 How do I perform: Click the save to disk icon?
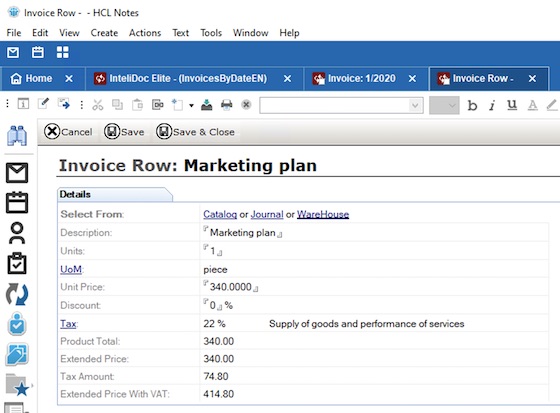(x=206, y=105)
